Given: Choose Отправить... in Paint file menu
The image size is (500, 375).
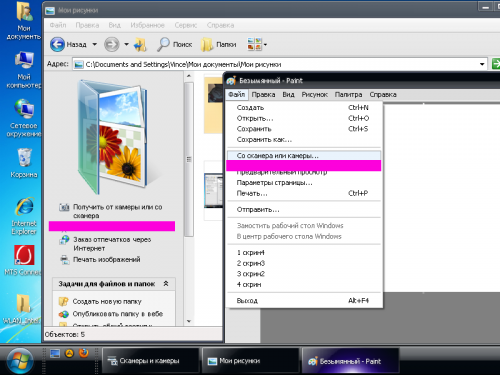Looking at the screenshot, I should coord(304,210).
